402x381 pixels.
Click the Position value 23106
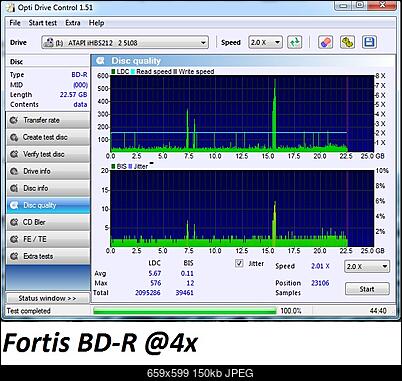coord(320,283)
